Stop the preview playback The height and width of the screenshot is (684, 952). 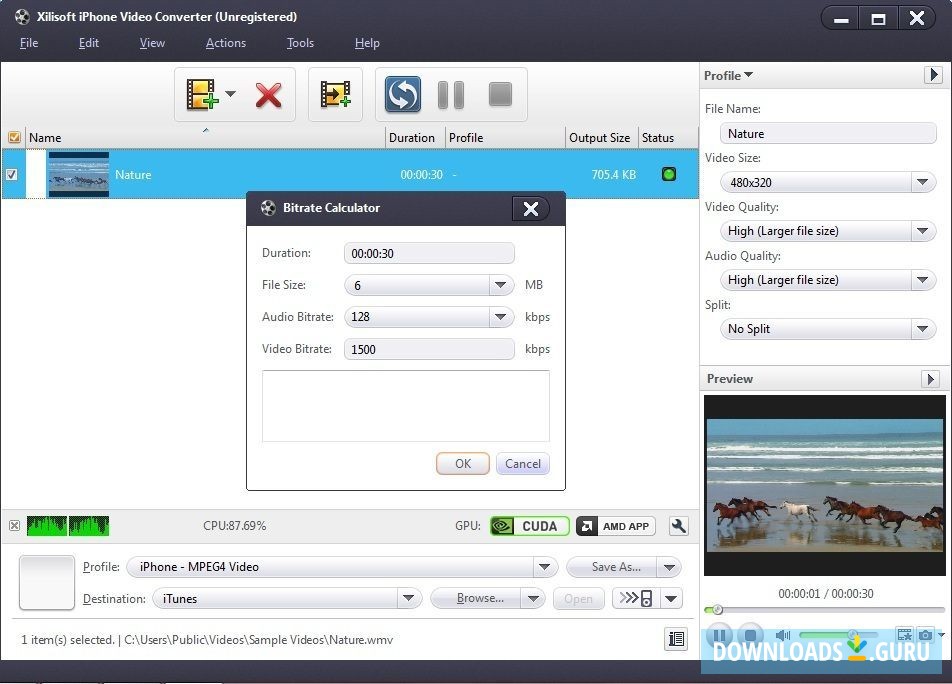click(x=750, y=635)
